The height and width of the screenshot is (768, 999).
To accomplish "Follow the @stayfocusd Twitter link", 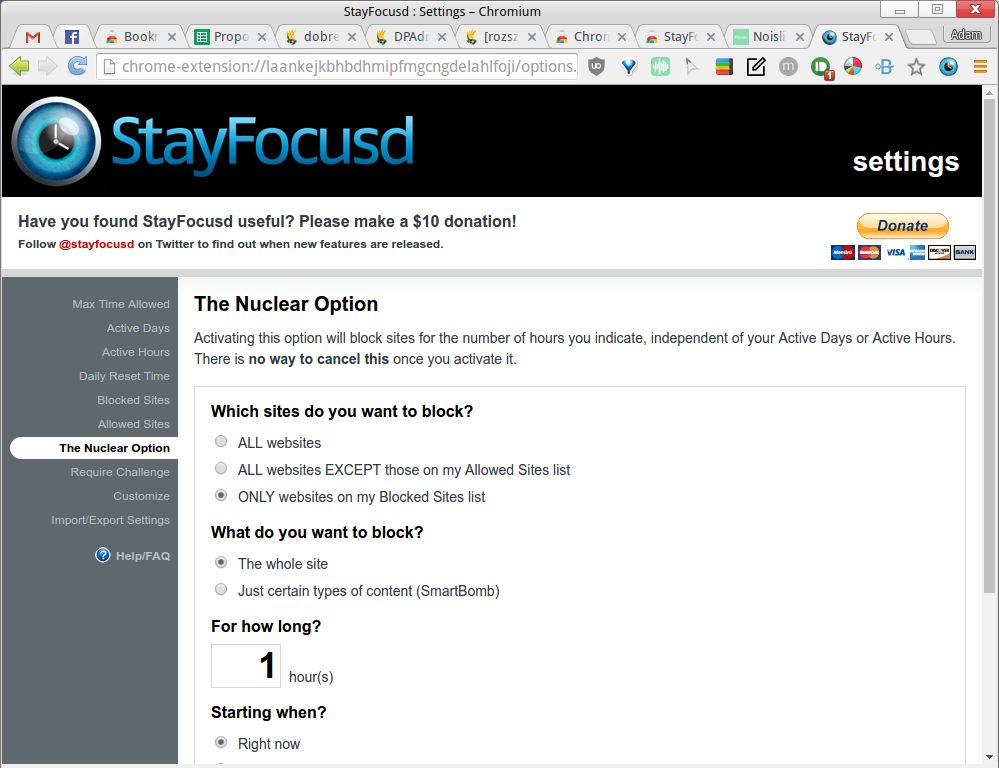I will (96, 244).
